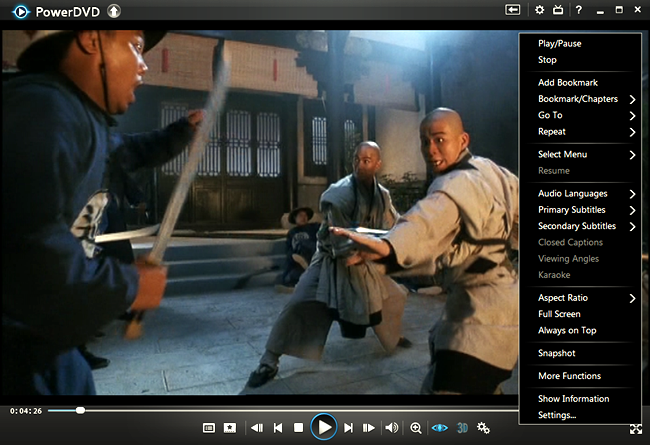The height and width of the screenshot is (445, 650).
Task: Jump to previous chapter
Action: tap(278, 428)
